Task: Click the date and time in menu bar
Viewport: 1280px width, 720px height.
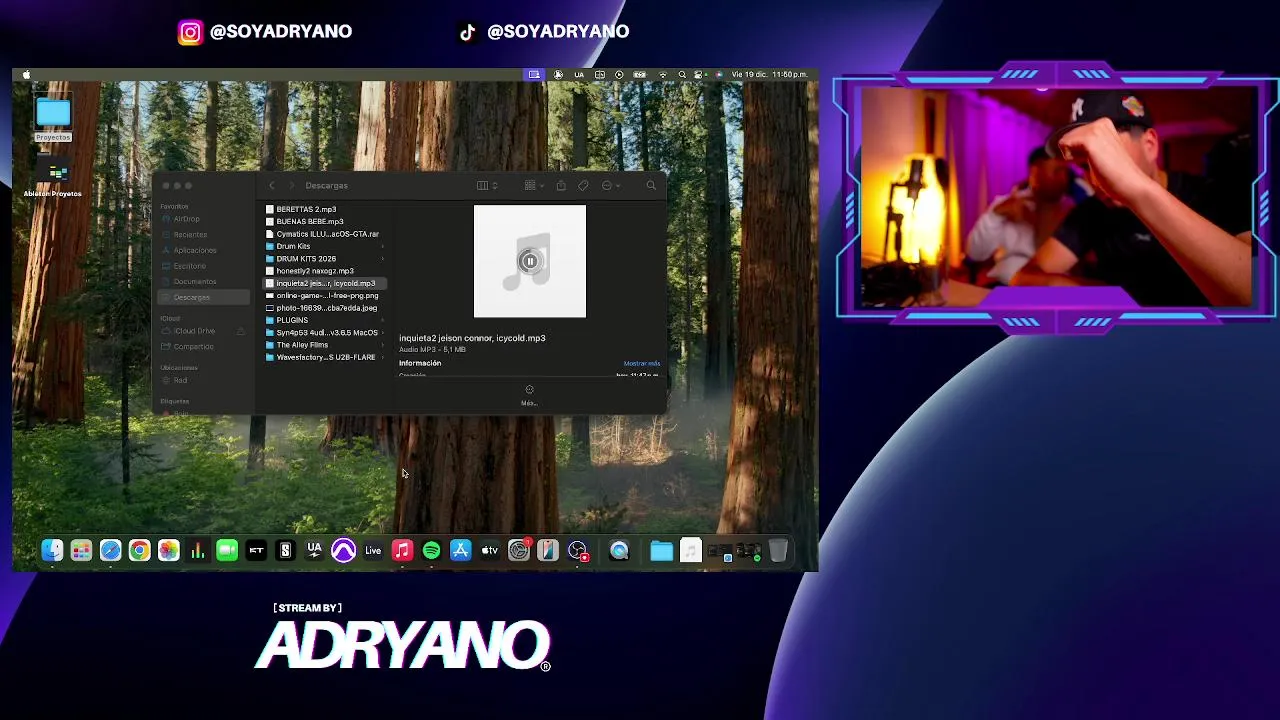Action: tap(769, 75)
